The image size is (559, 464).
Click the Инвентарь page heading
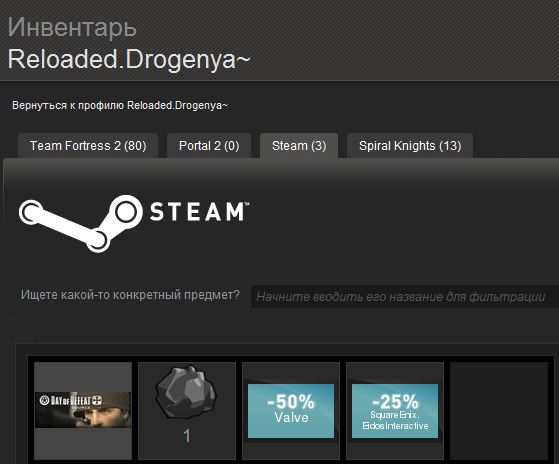pyautogui.click(x=72, y=27)
